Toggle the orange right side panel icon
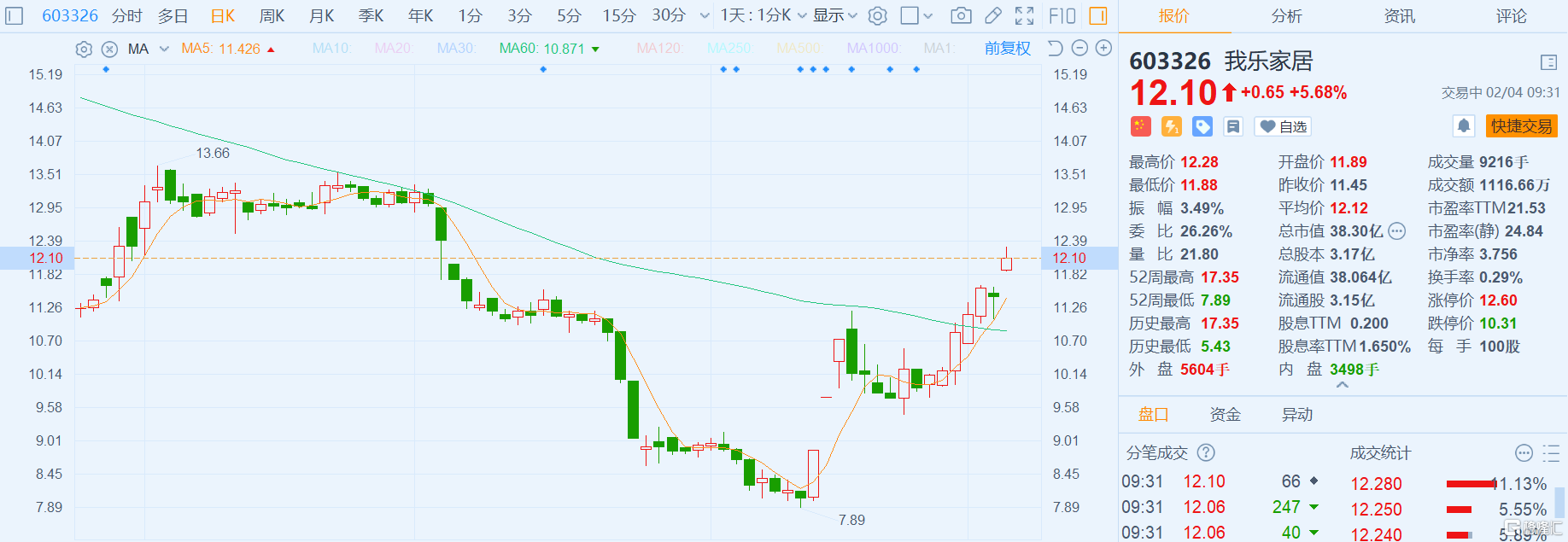This screenshot has height=542, width=1568. [x=1098, y=15]
